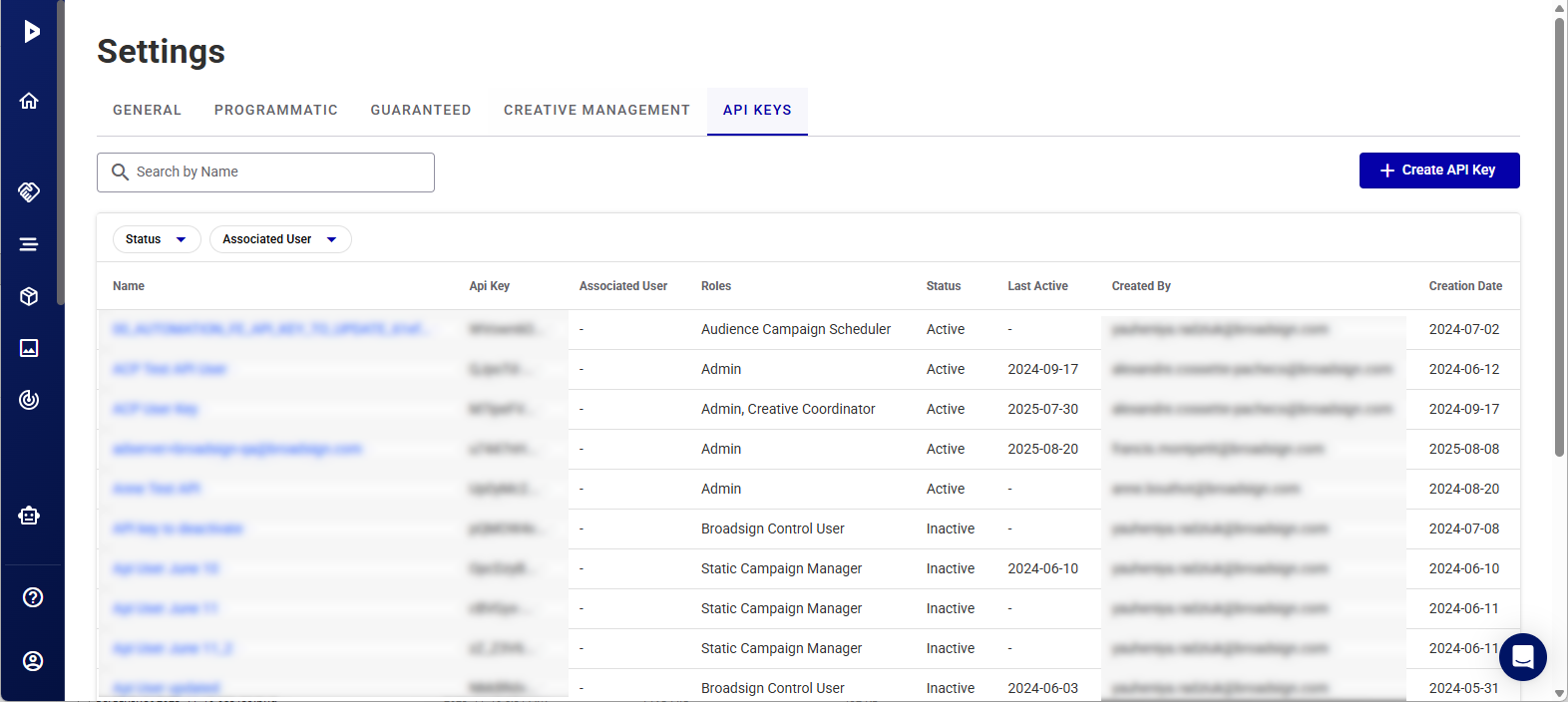Open the help question mark icon
Image resolution: width=1568 pixels, height=702 pixels.
point(33,597)
